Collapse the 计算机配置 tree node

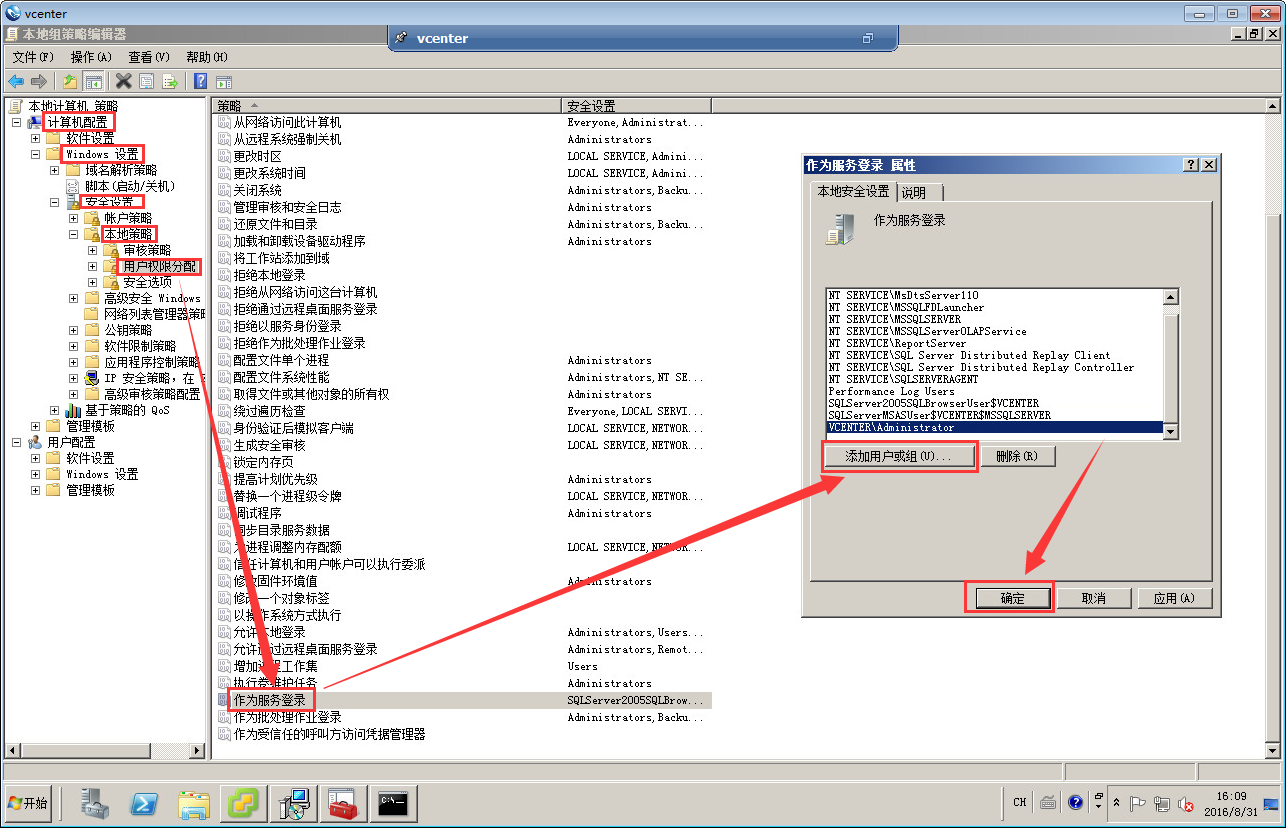[x=17, y=122]
